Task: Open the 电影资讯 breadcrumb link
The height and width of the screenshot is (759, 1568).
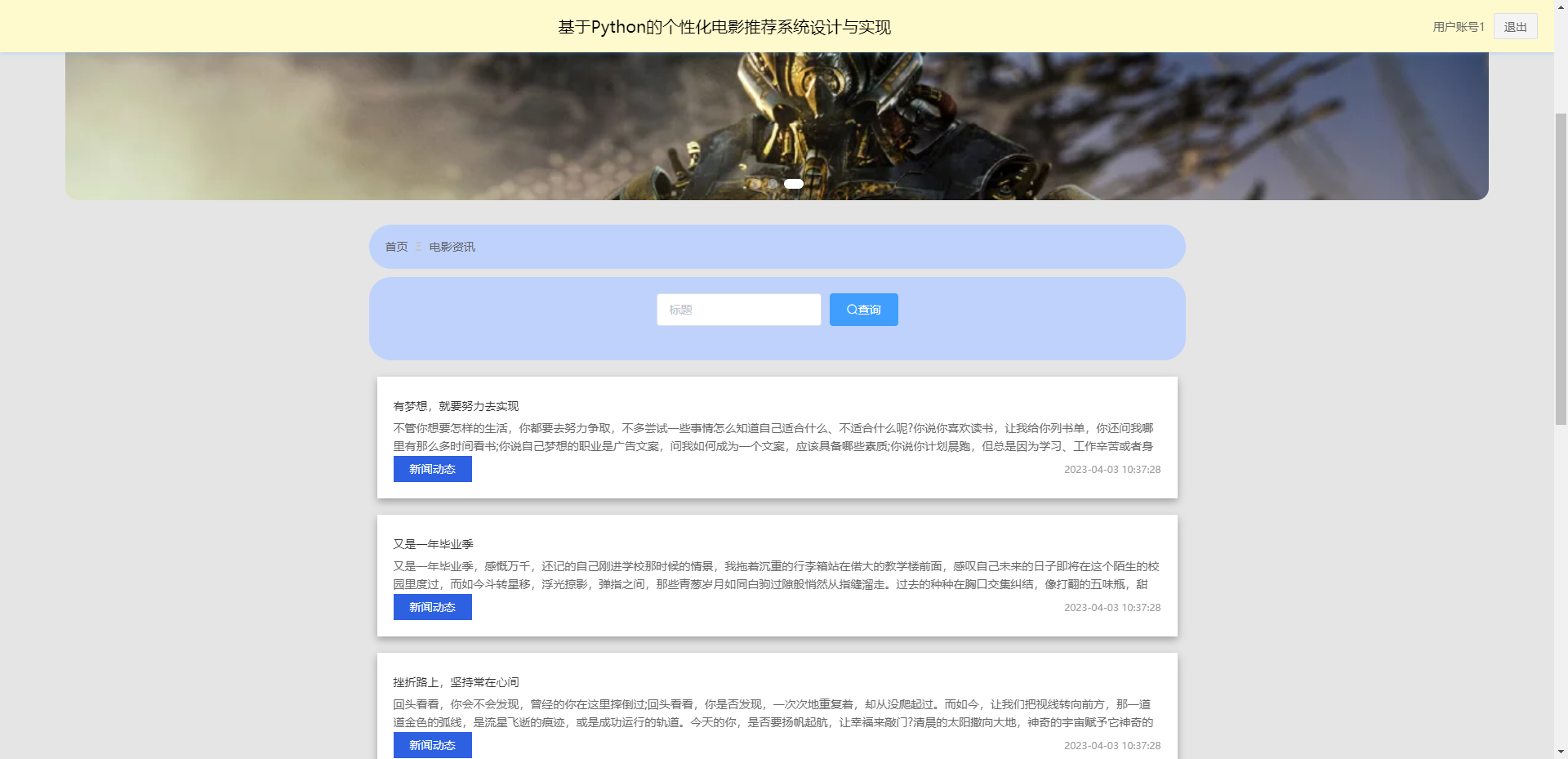Action: pos(452,247)
